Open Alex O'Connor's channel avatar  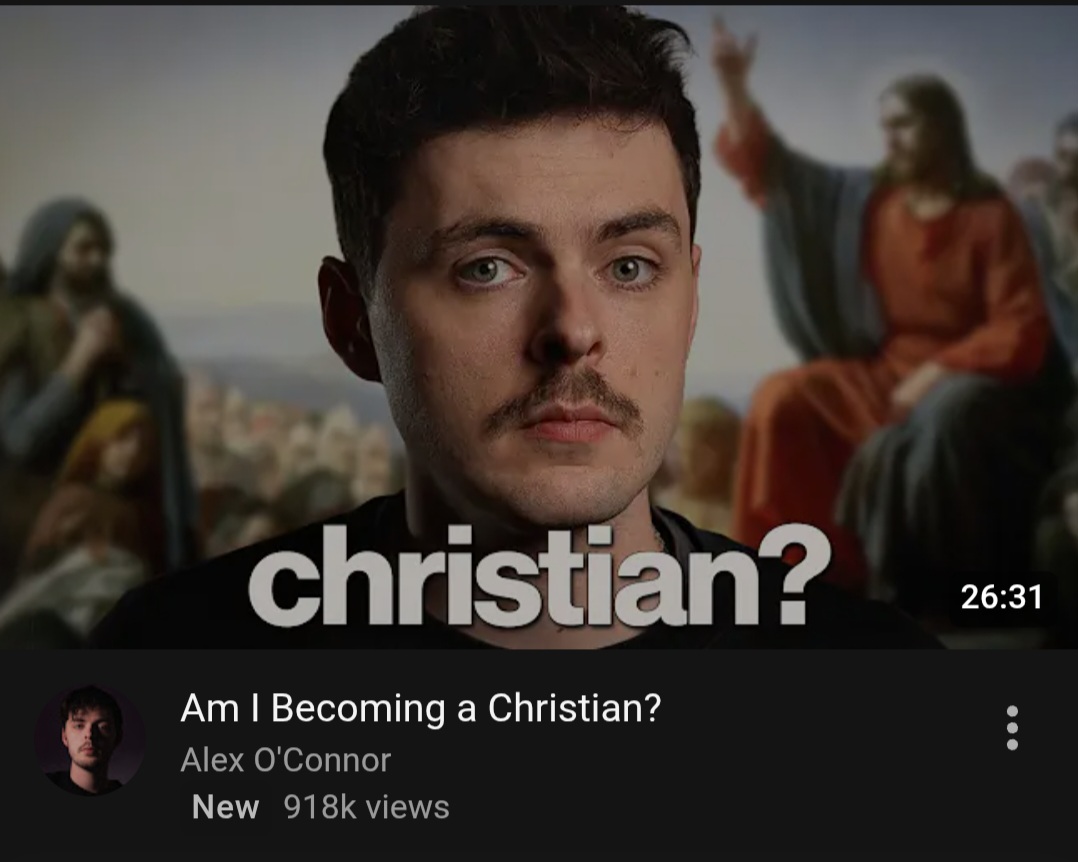(89, 740)
